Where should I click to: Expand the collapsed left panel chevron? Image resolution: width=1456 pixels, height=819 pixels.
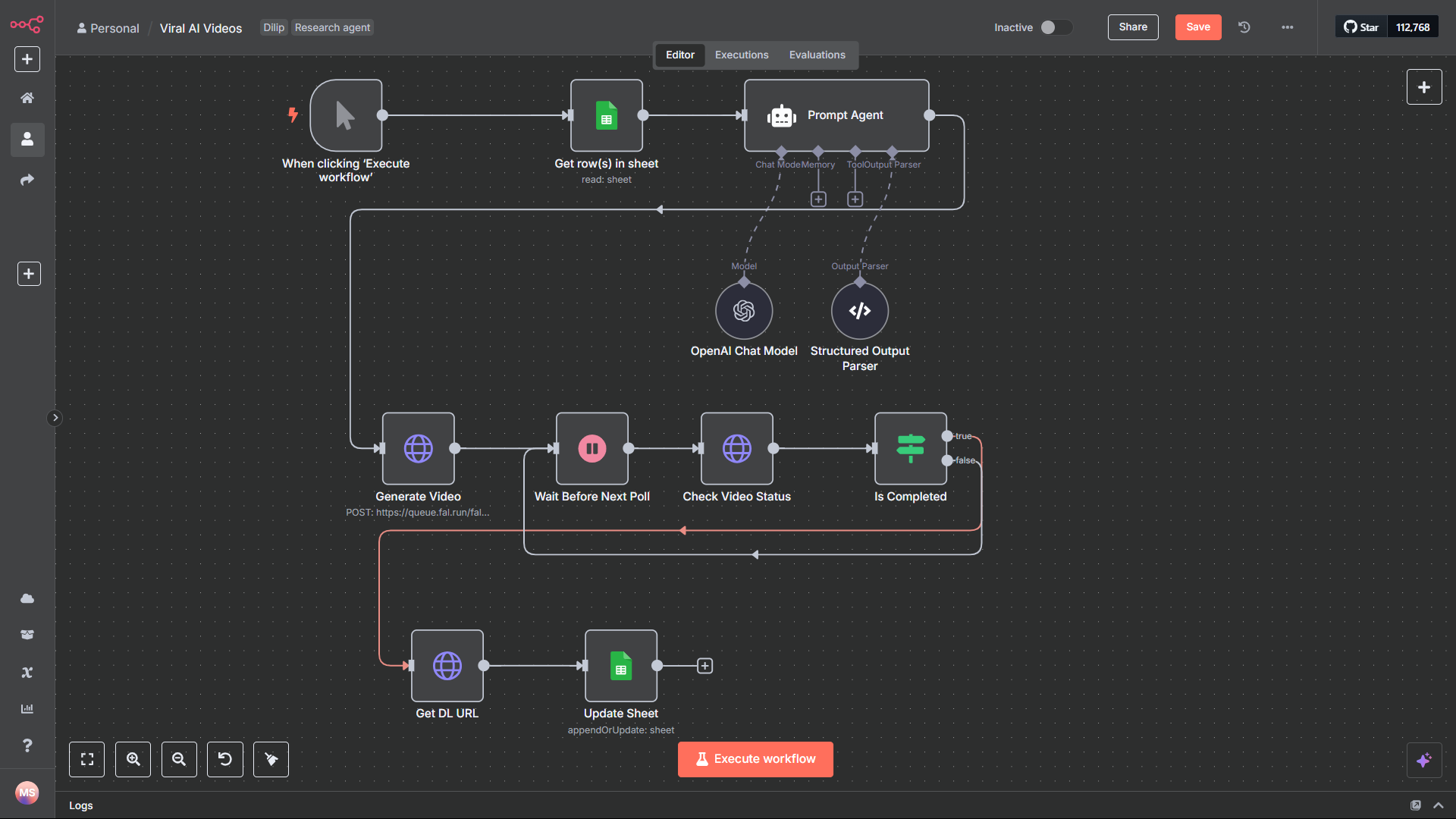coord(55,417)
